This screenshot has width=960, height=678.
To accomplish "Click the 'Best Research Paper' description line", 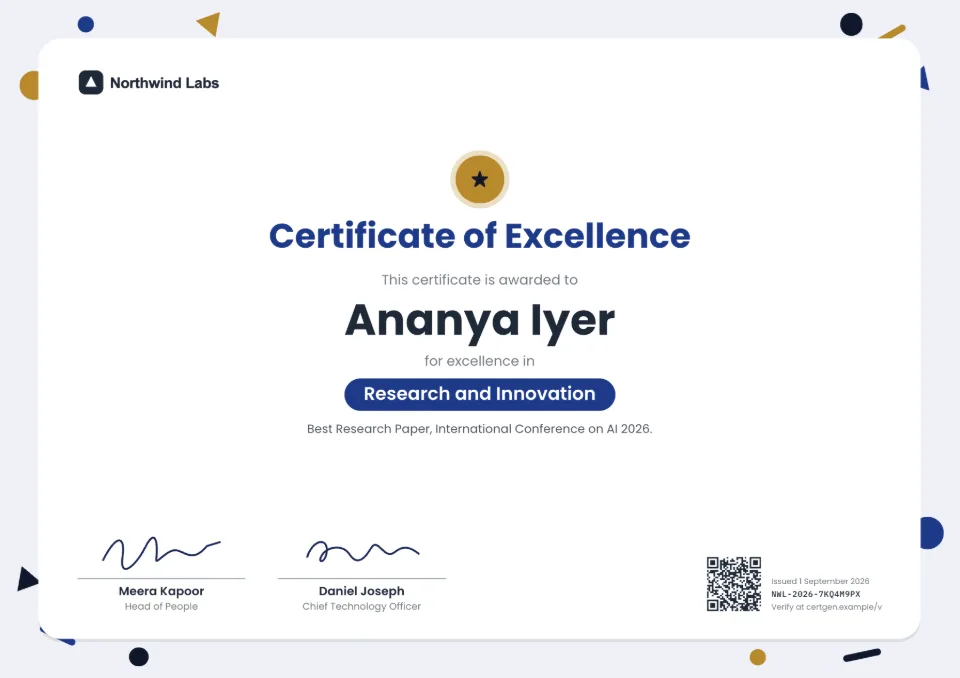I will 479,429.
